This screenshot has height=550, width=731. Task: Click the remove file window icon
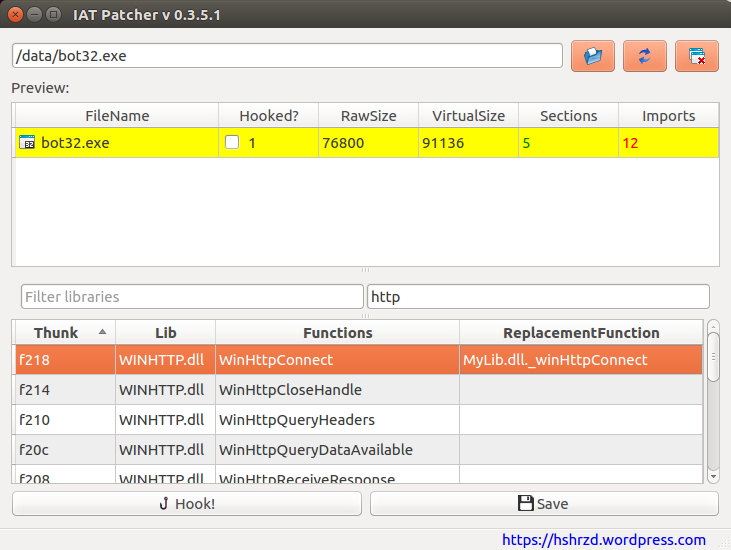[697, 56]
